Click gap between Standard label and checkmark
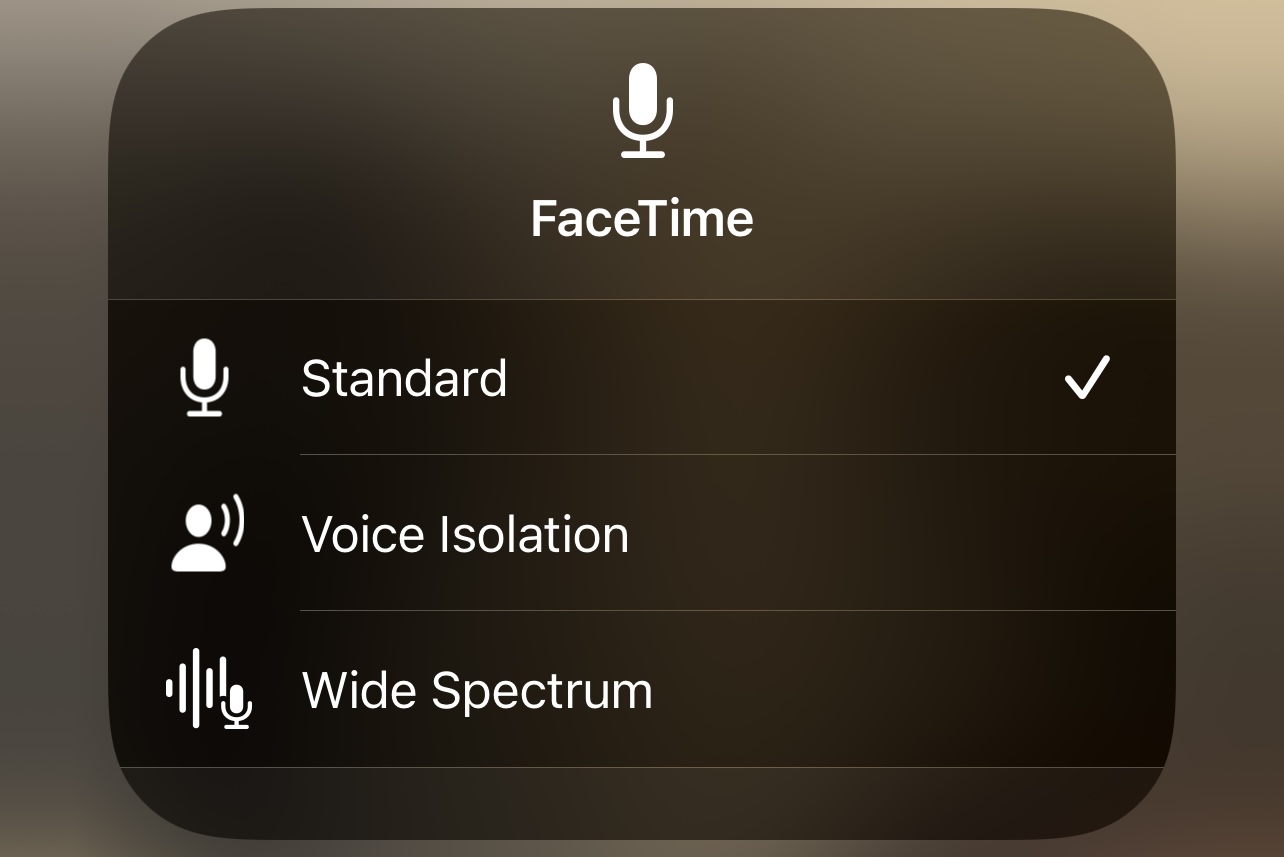 pos(780,378)
